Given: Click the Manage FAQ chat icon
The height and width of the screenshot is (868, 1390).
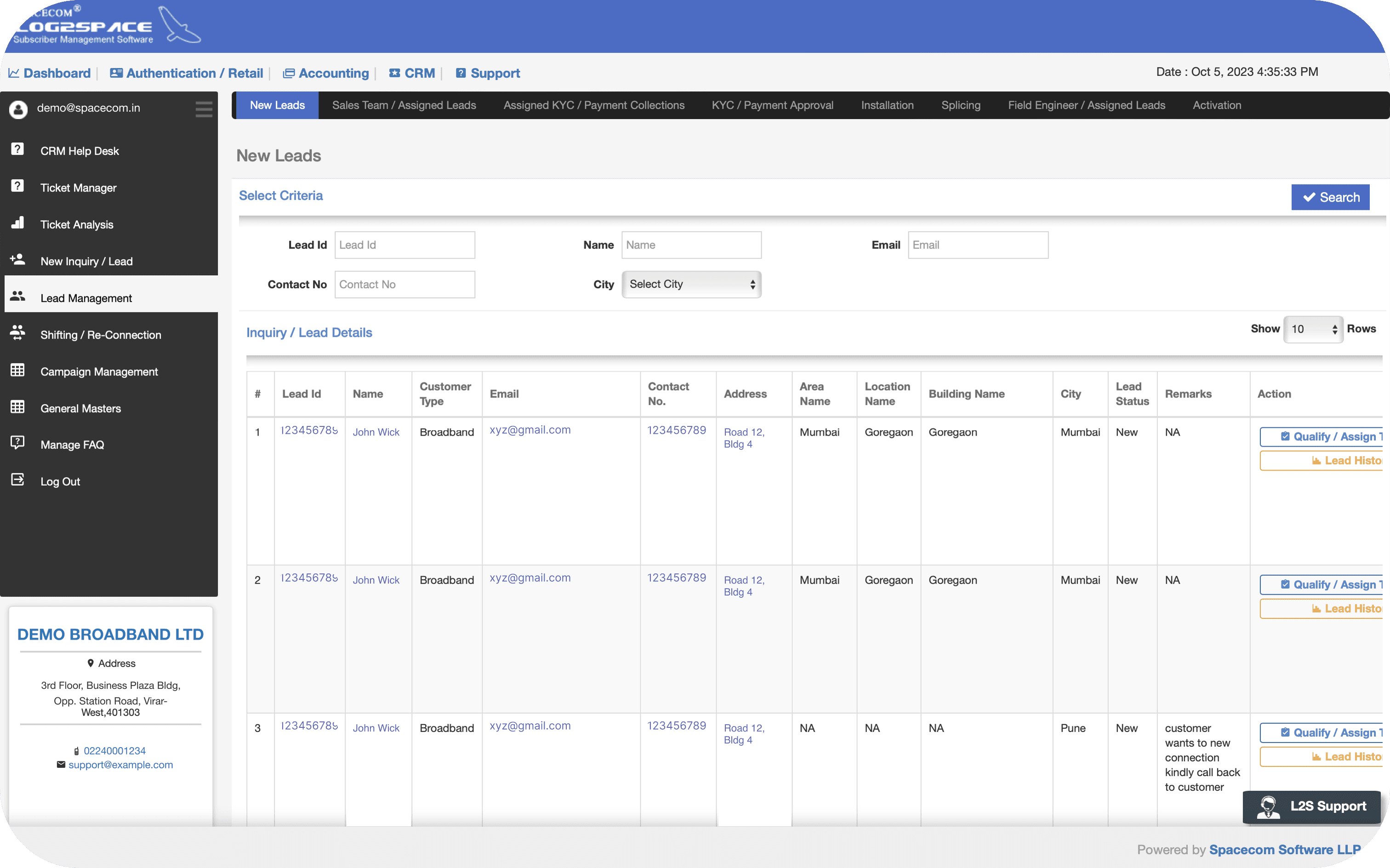Looking at the screenshot, I should (17, 443).
